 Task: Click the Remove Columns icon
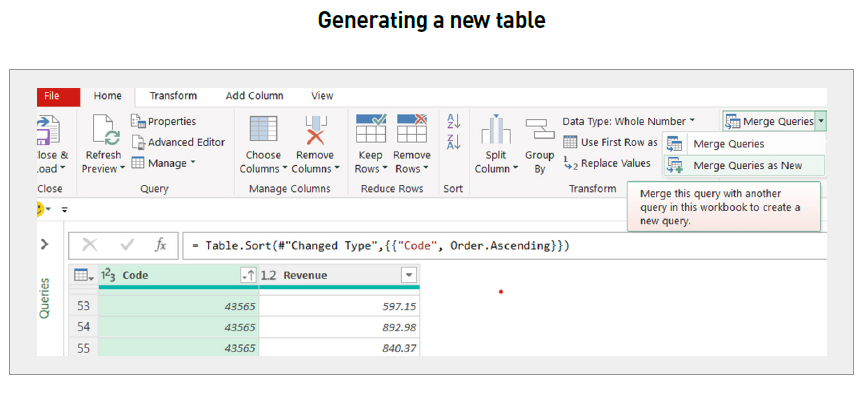pos(316,130)
